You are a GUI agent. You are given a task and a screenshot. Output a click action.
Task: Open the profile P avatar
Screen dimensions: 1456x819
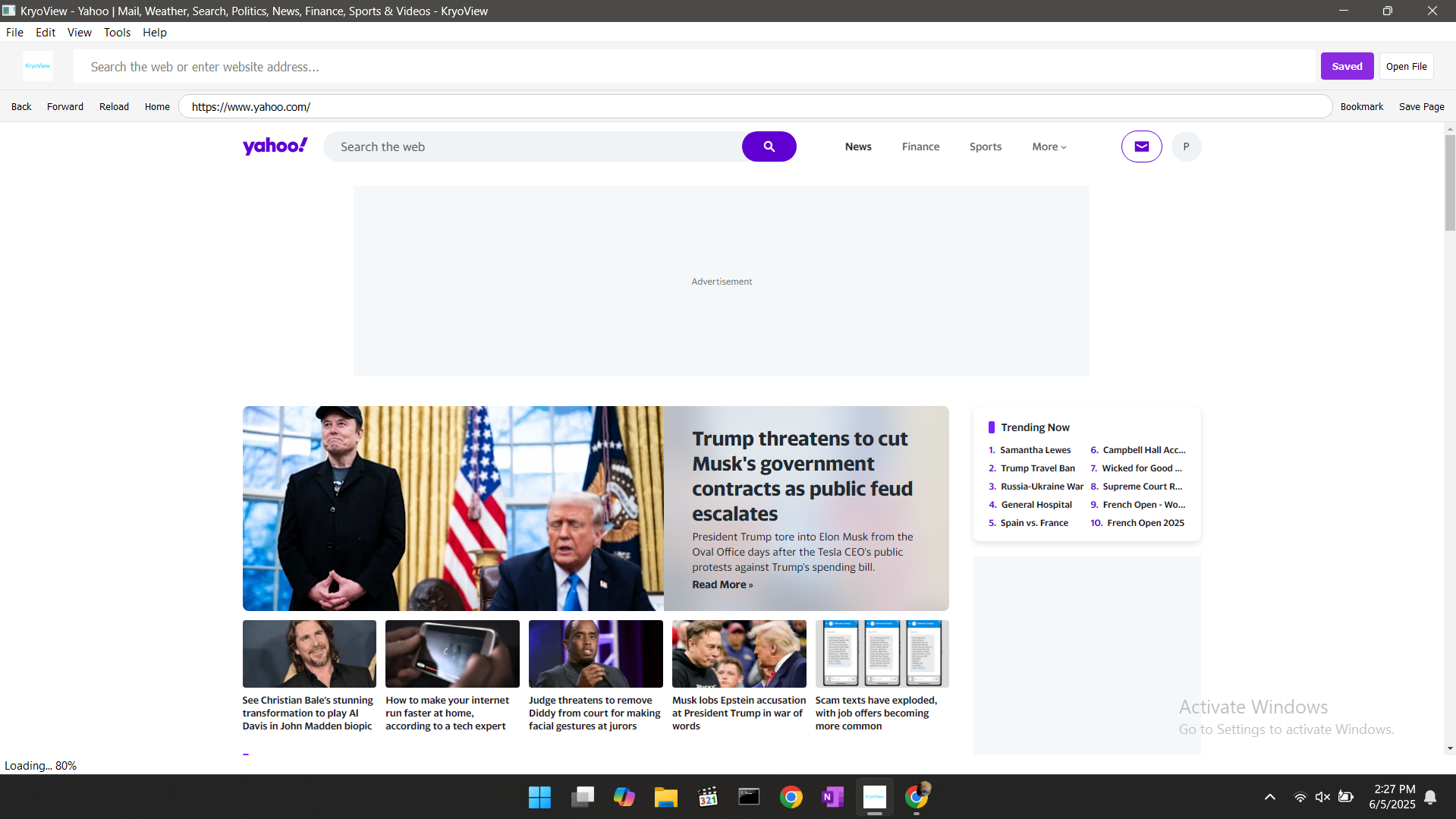pos(1186,146)
